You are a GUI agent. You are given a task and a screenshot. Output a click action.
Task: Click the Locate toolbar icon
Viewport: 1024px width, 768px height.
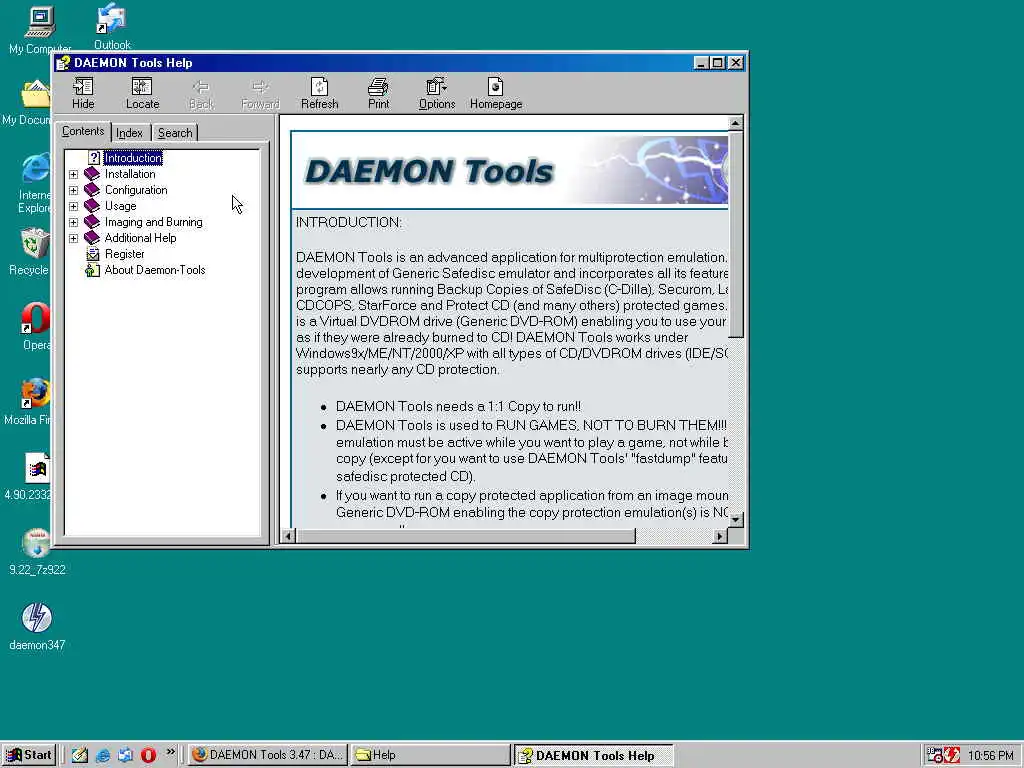(142, 87)
